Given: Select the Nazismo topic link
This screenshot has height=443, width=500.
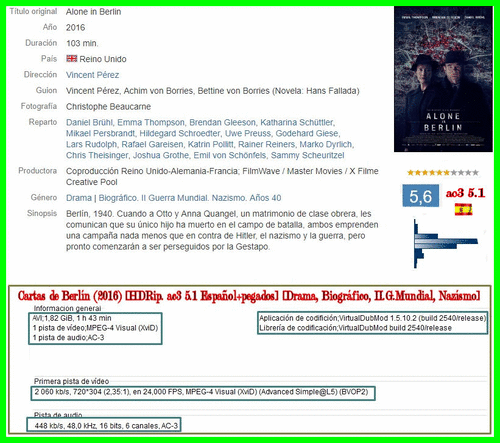Looking at the screenshot, I should pos(229,198).
